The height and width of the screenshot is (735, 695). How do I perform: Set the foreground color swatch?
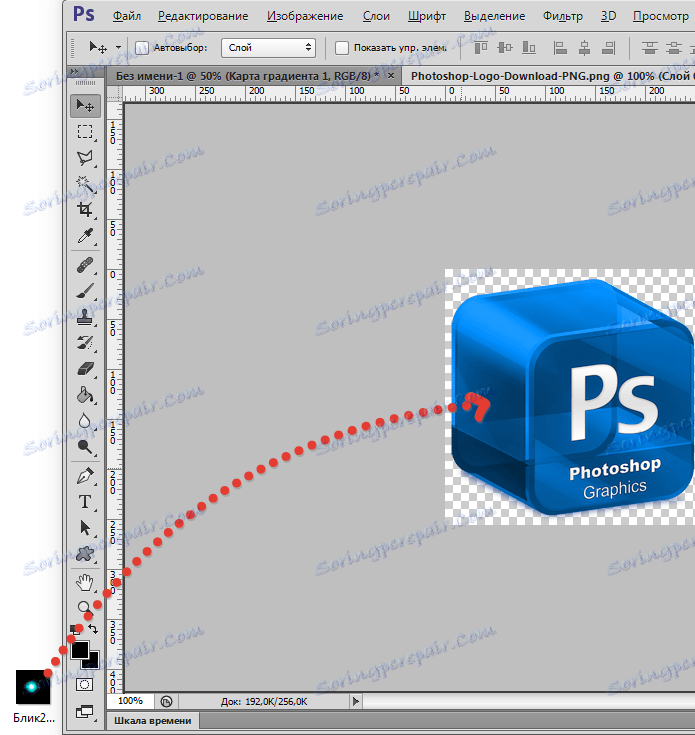[x=79, y=649]
